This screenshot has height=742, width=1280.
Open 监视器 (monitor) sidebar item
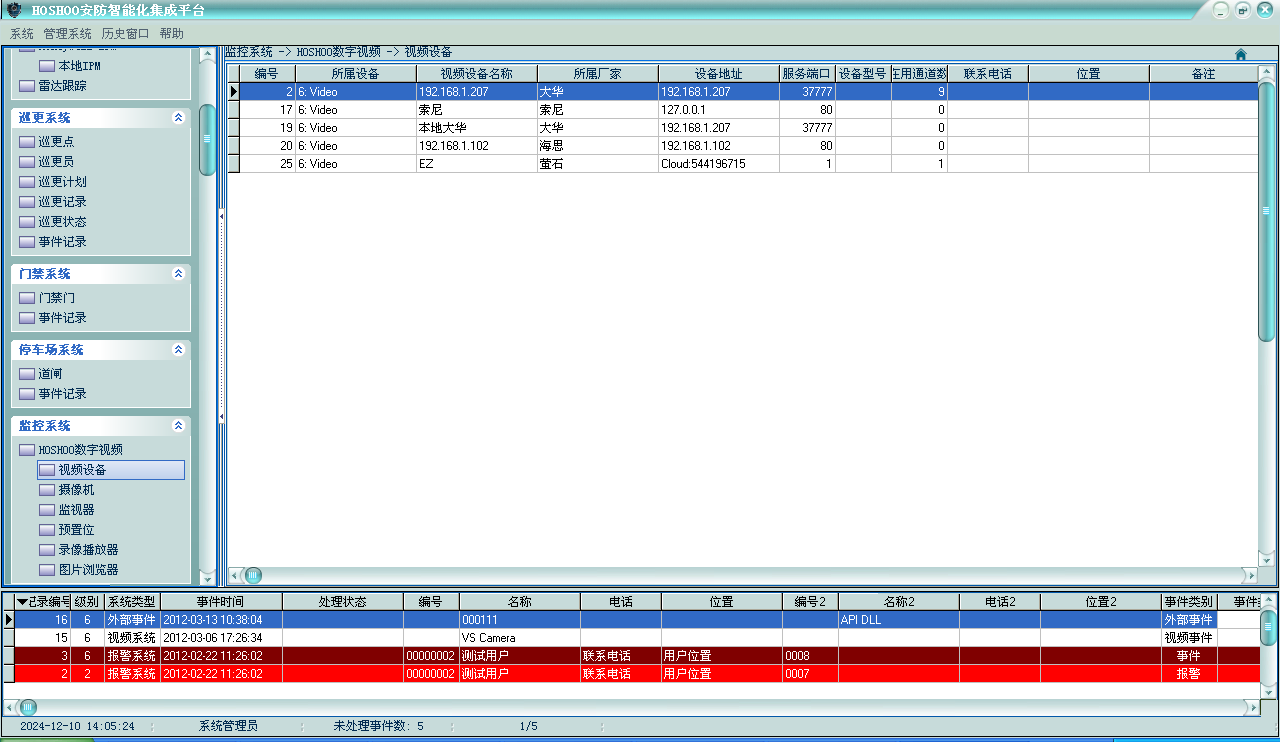point(76,510)
